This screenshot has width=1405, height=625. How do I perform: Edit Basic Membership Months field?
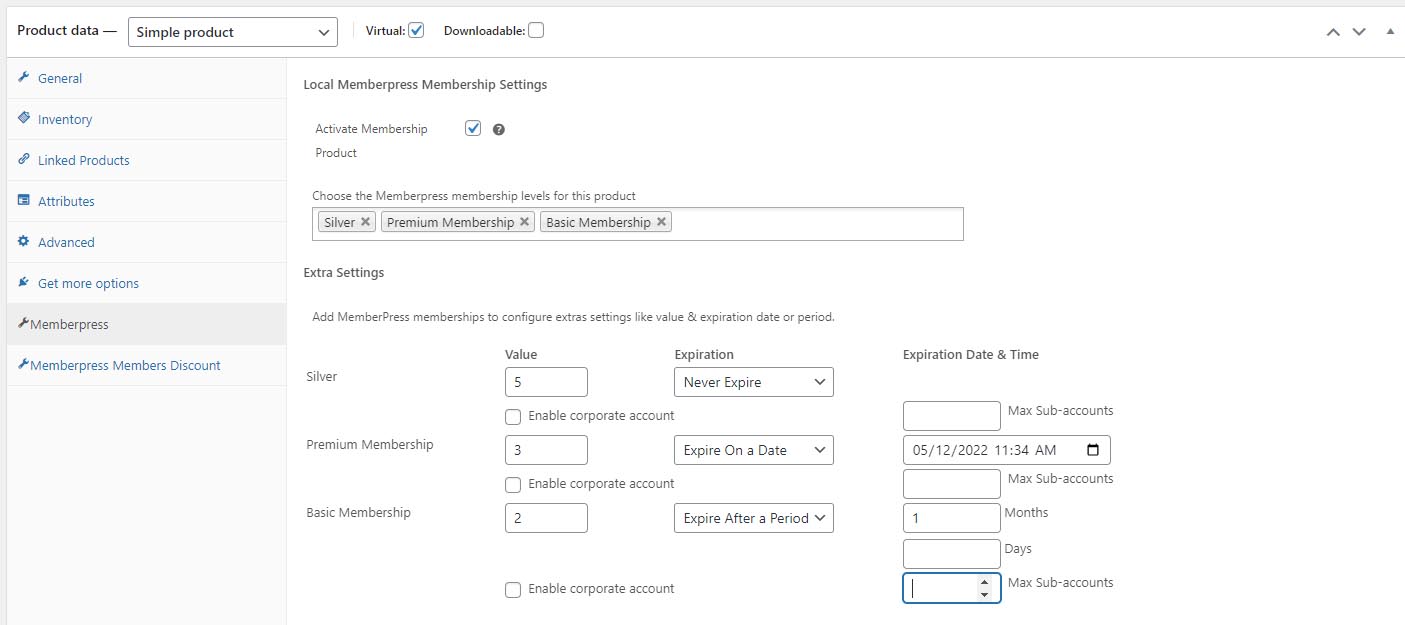click(952, 518)
